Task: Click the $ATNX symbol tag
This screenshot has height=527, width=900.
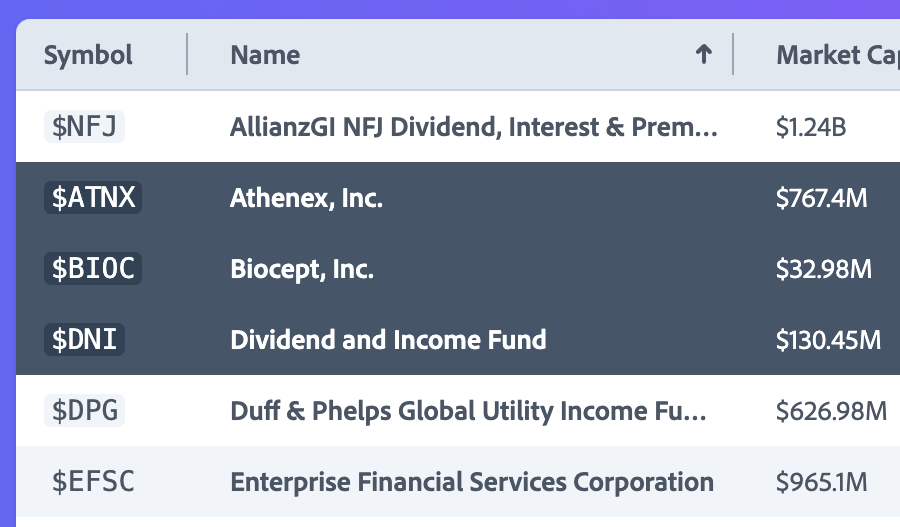Action: pyautogui.click(x=93, y=198)
